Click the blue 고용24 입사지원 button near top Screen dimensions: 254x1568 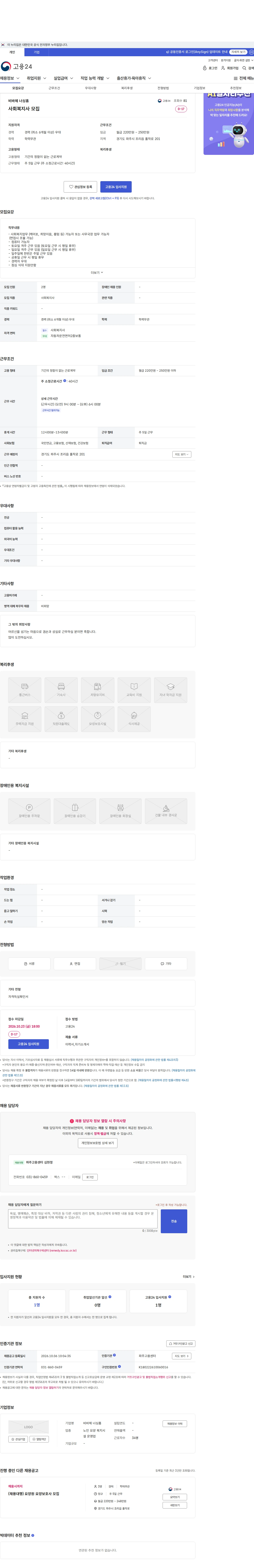[x=116, y=187]
